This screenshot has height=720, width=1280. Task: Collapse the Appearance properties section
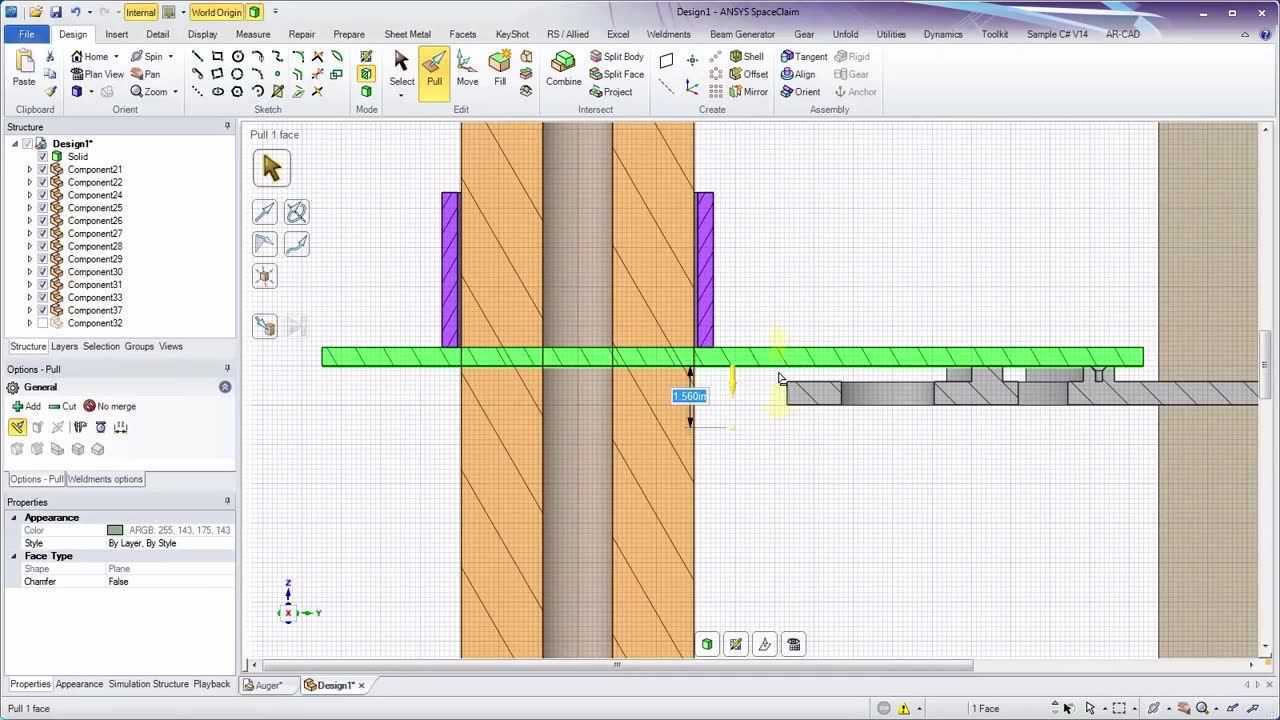point(14,518)
